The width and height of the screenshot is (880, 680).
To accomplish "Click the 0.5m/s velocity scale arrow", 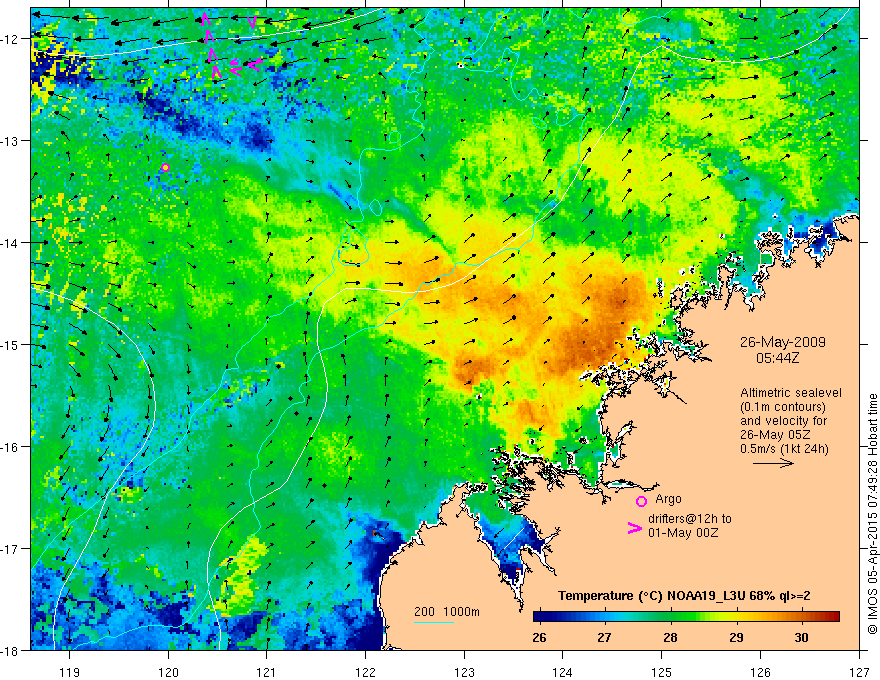I will pyautogui.click(x=773, y=463).
